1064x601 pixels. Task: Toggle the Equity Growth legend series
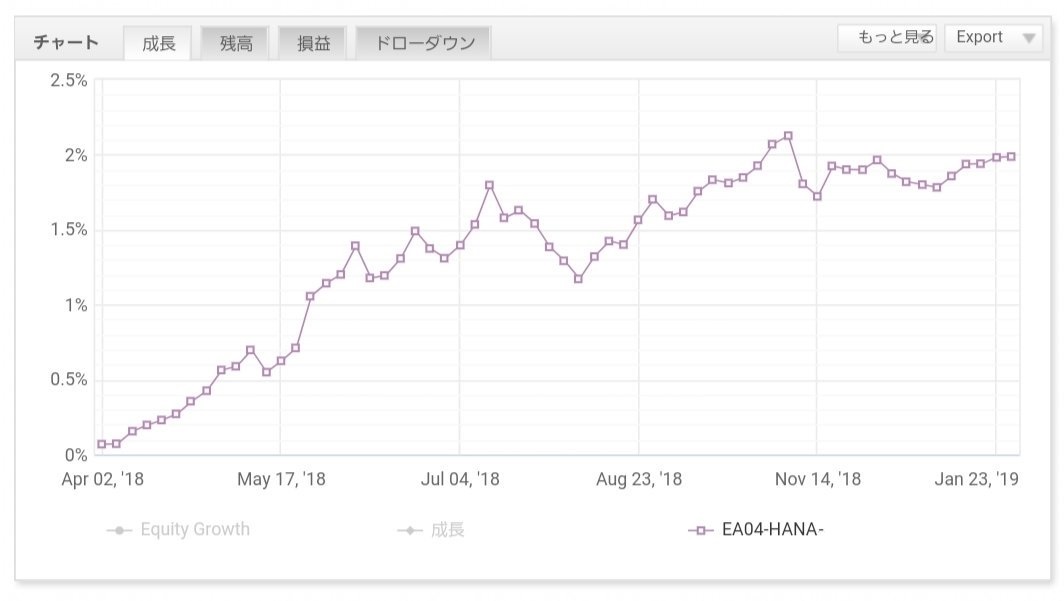coord(195,529)
